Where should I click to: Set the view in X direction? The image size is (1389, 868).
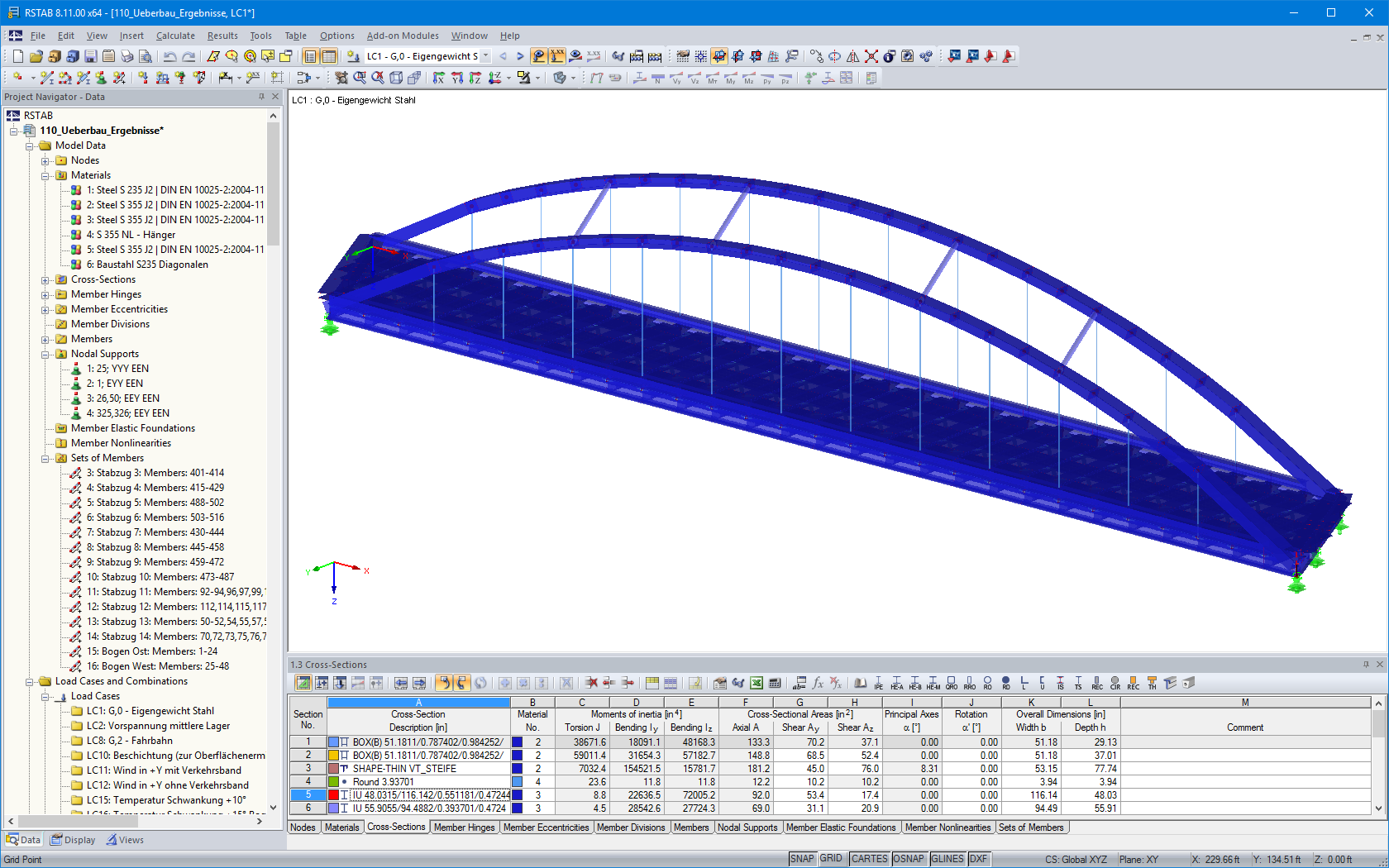tap(439, 78)
